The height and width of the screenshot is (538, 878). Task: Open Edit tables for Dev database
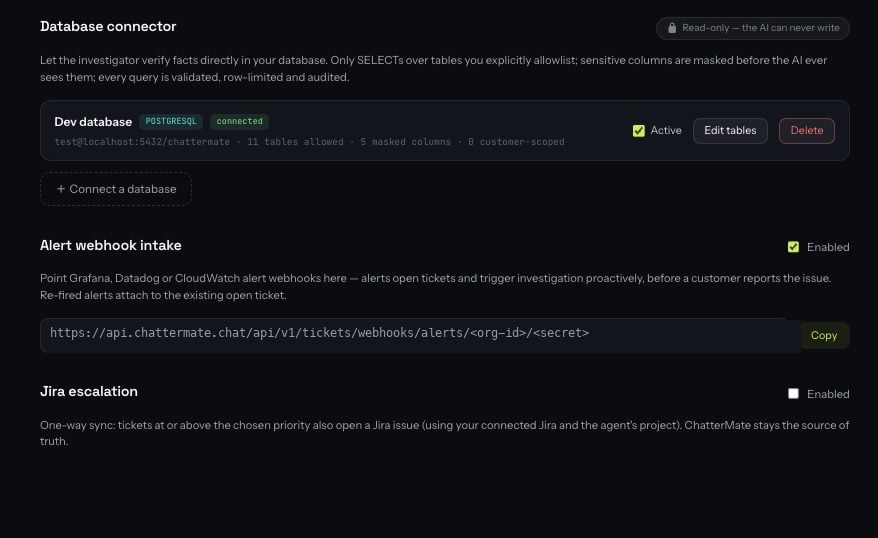[x=730, y=130]
